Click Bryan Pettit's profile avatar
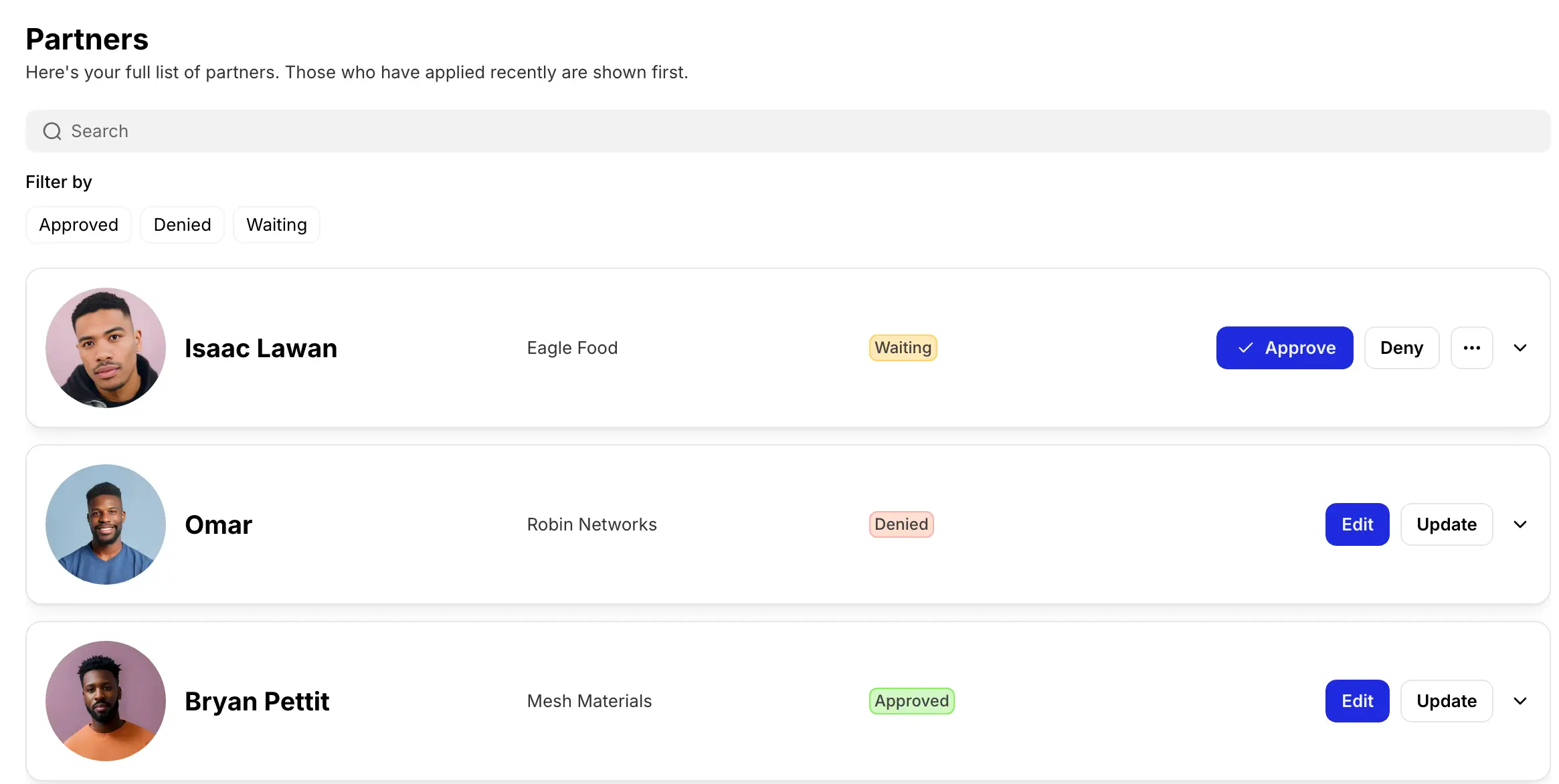The image size is (1559, 784). (106, 701)
